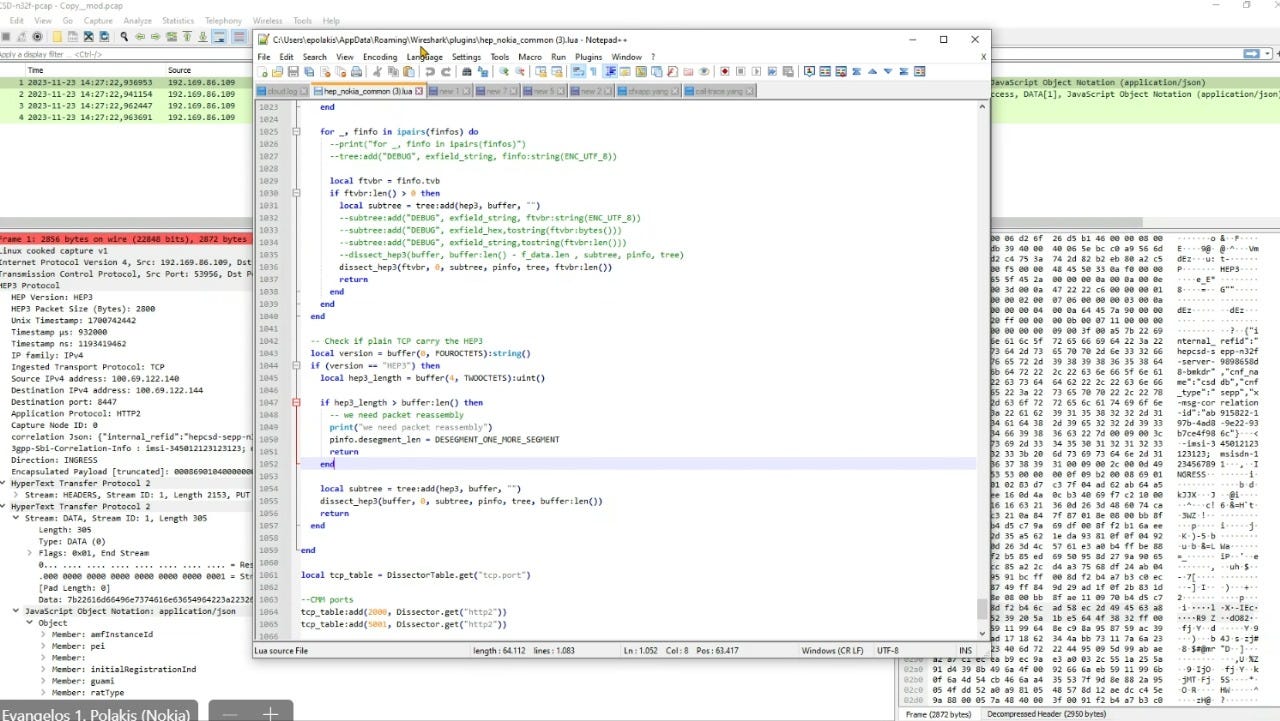Screen dimensions: 1280x721
Task: Toggle auto-scroll during live capture in Wireshark
Action: click(219, 37)
